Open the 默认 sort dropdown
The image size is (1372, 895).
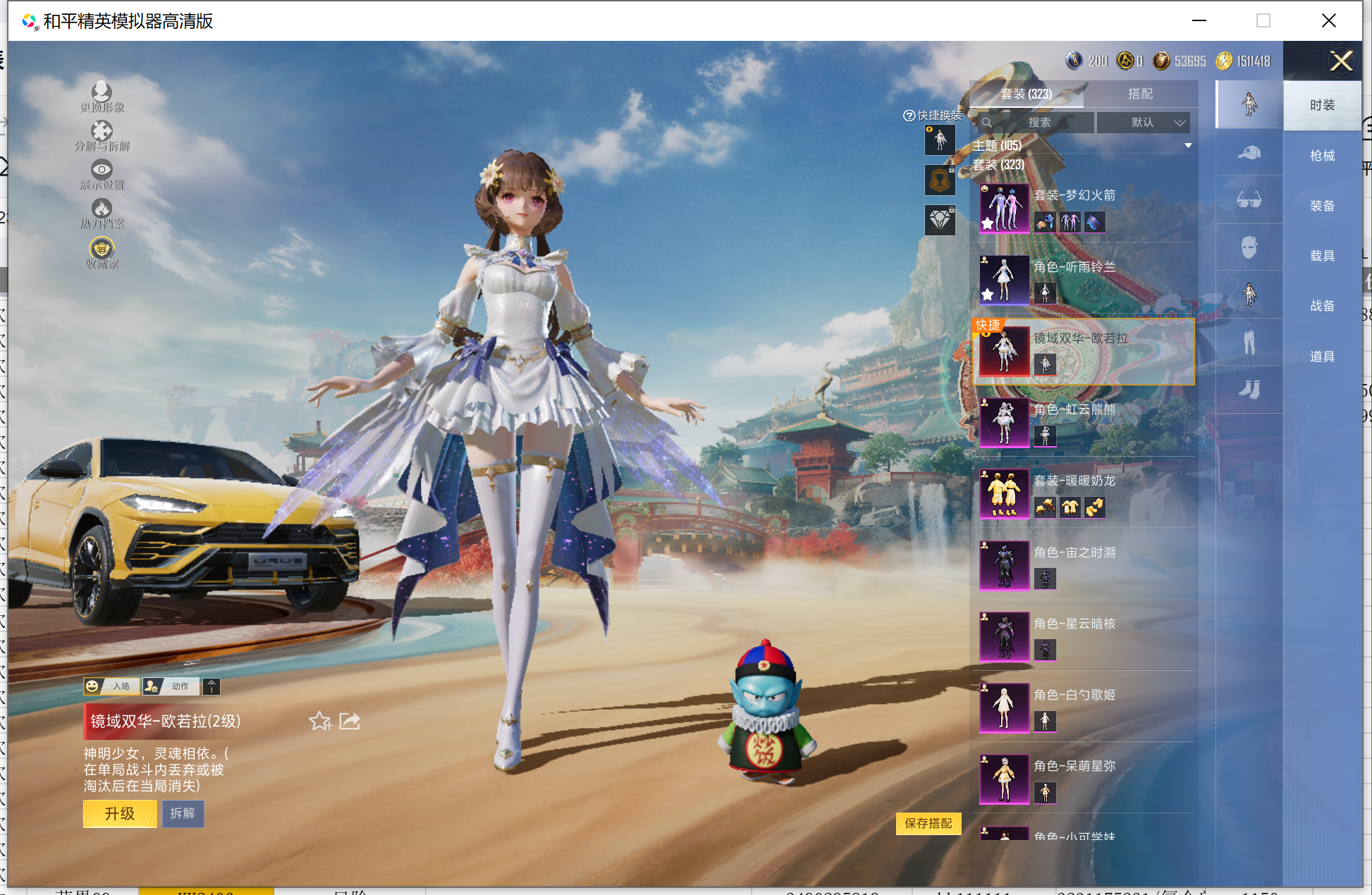pos(1144,123)
